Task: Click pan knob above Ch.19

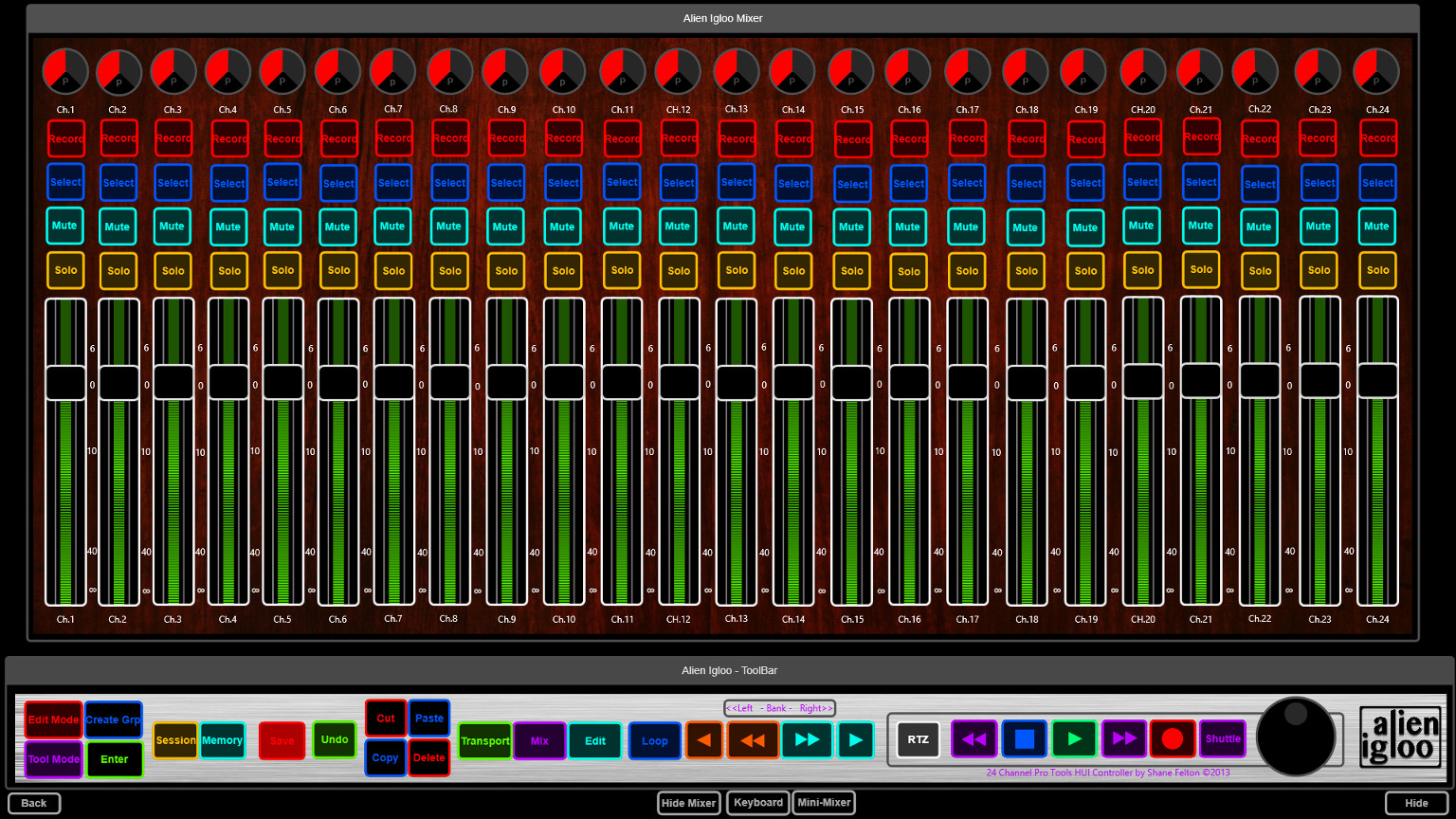Action: pyautogui.click(x=1083, y=72)
